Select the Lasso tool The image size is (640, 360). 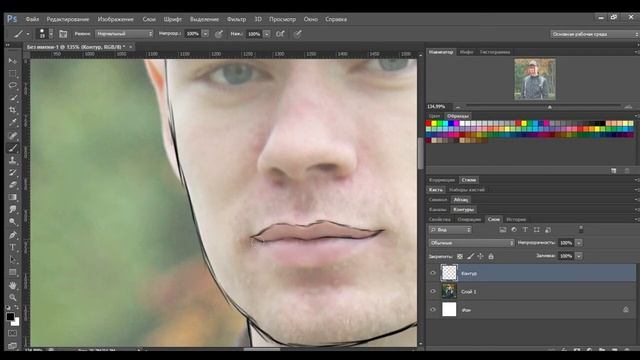(x=13, y=85)
